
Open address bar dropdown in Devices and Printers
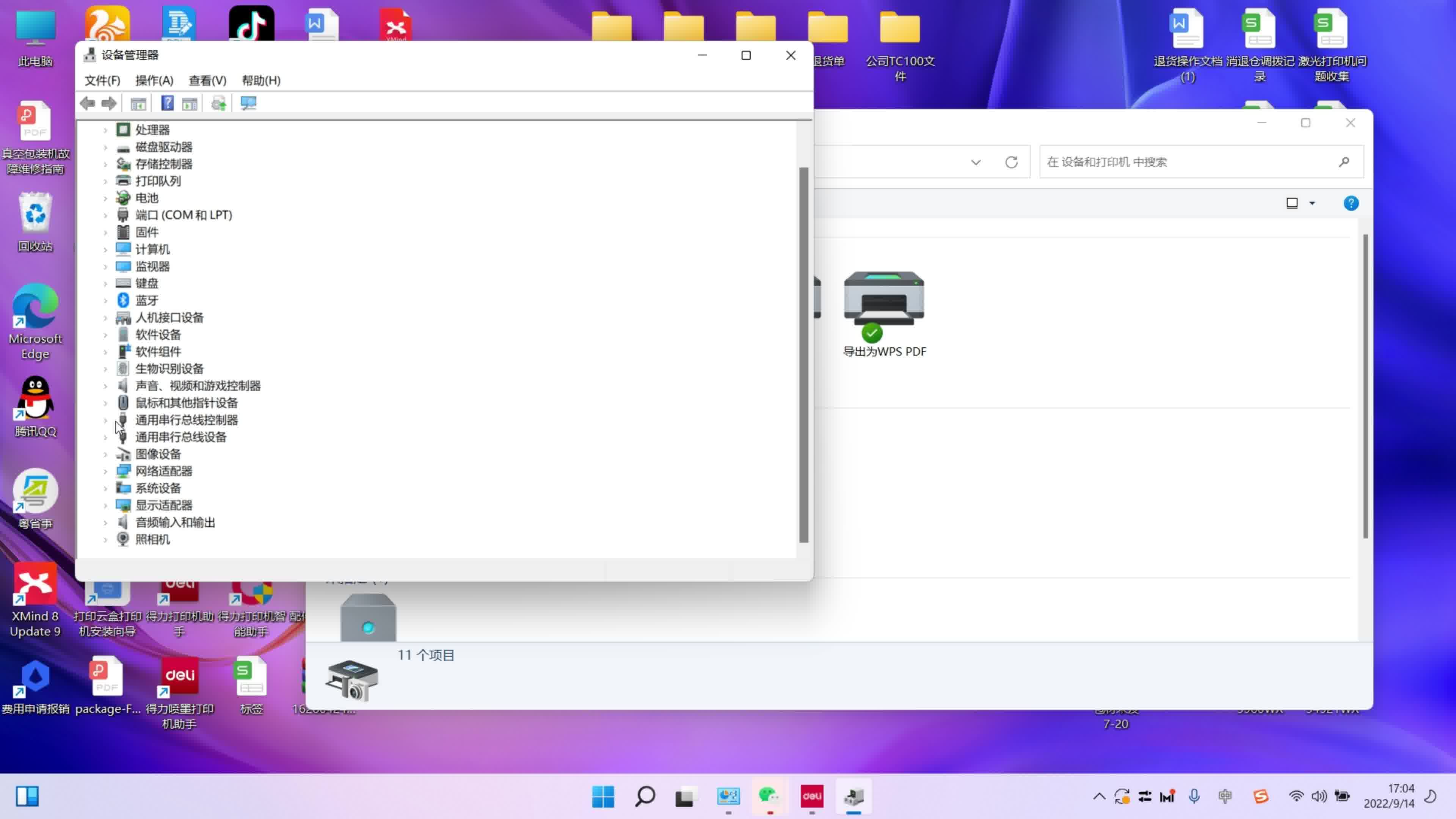pos(976,163)
